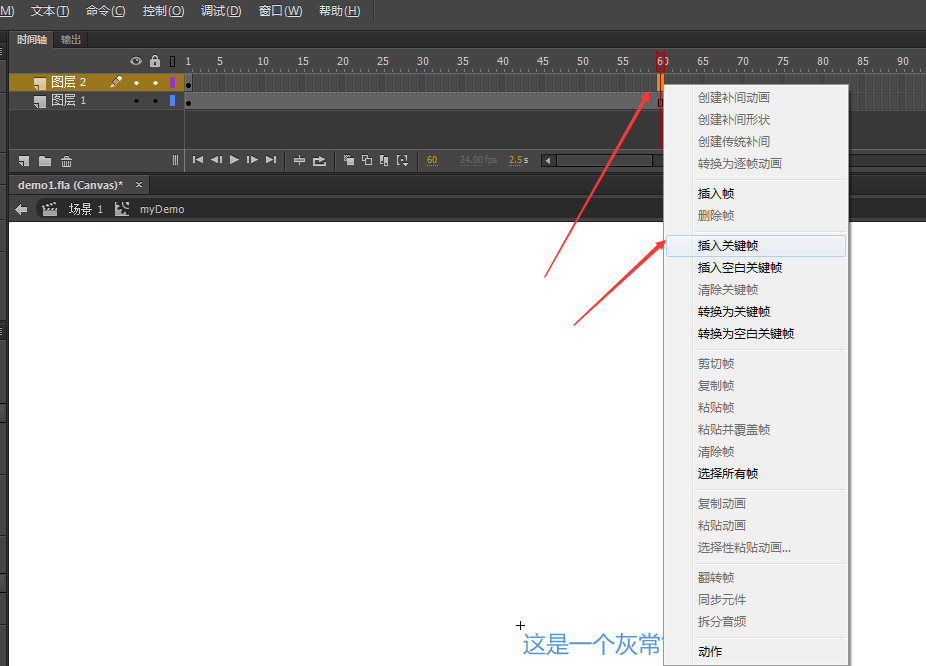Image resolution: width=926 pixels, height=666 pixels.
Task: Go back to 场景 1
Action: point(86,209)
